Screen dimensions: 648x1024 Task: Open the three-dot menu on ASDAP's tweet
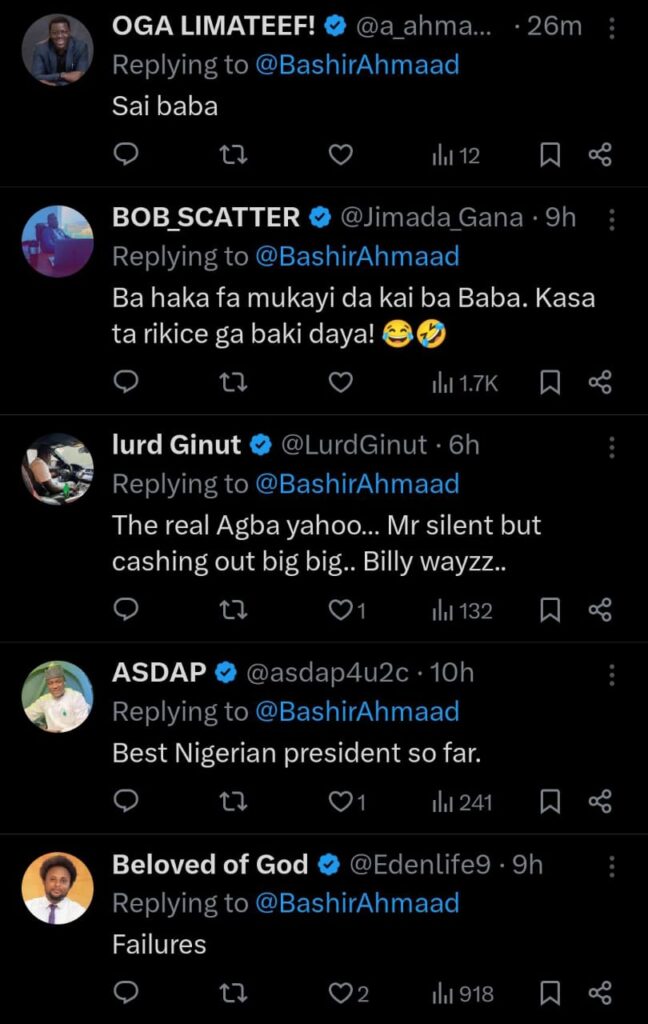click(612, 674)
